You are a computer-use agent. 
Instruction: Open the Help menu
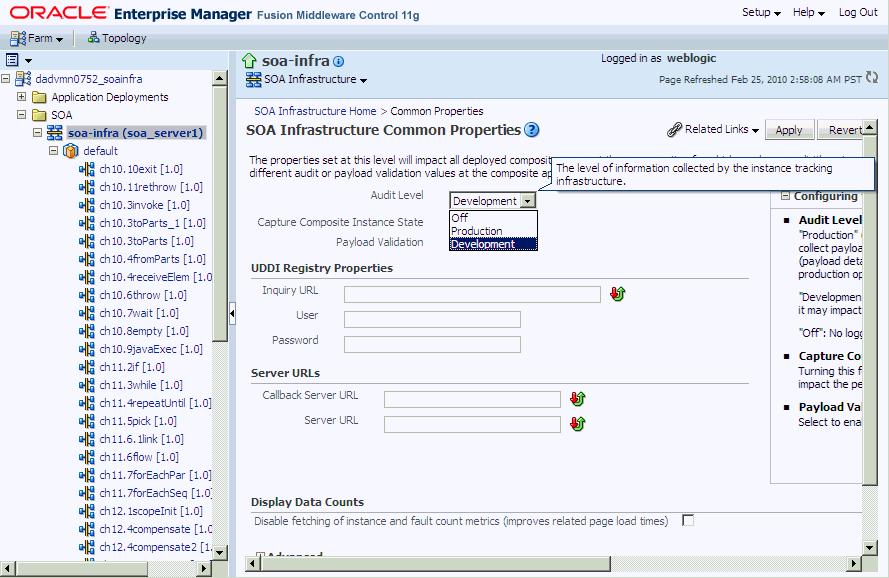[x=808, y=12]
